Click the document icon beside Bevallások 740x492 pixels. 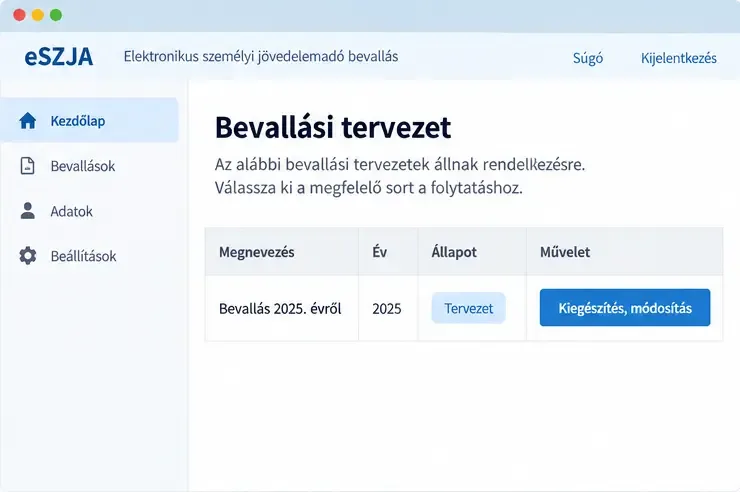(x=27, y=166)
